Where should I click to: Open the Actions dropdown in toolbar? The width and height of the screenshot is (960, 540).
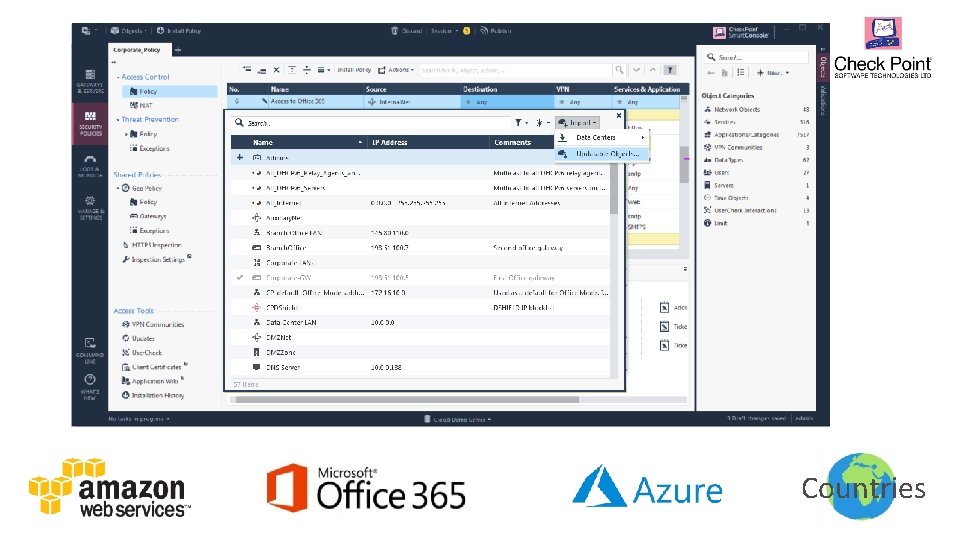point(396,70)
